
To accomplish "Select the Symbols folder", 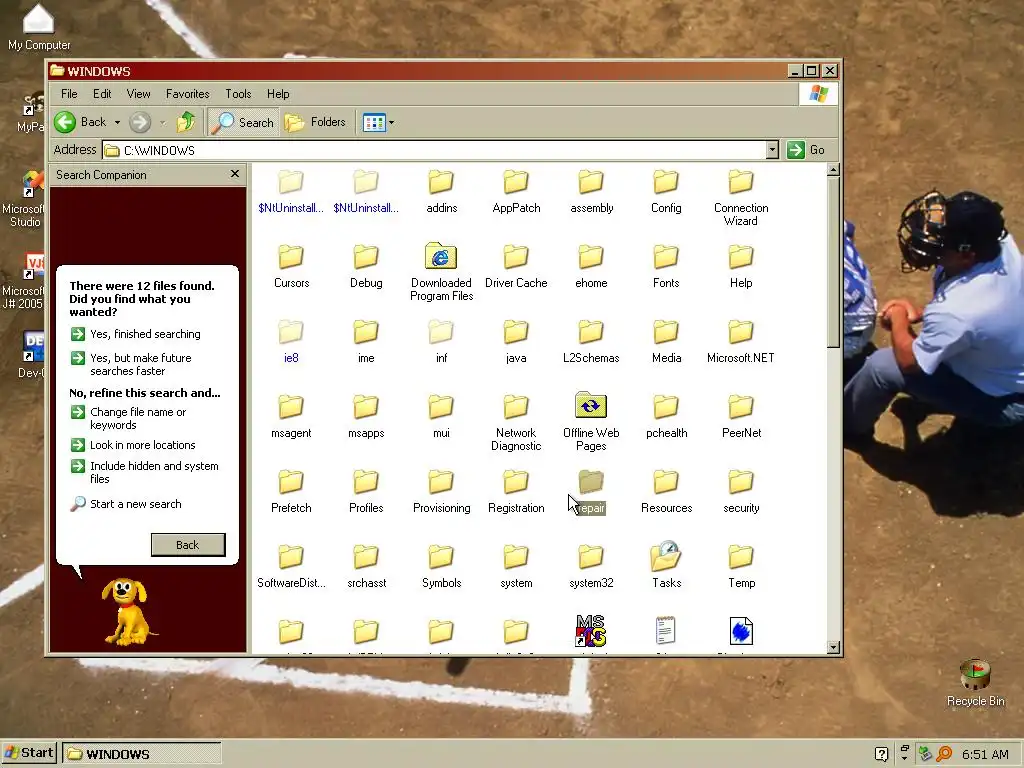I will pos(441,567).
